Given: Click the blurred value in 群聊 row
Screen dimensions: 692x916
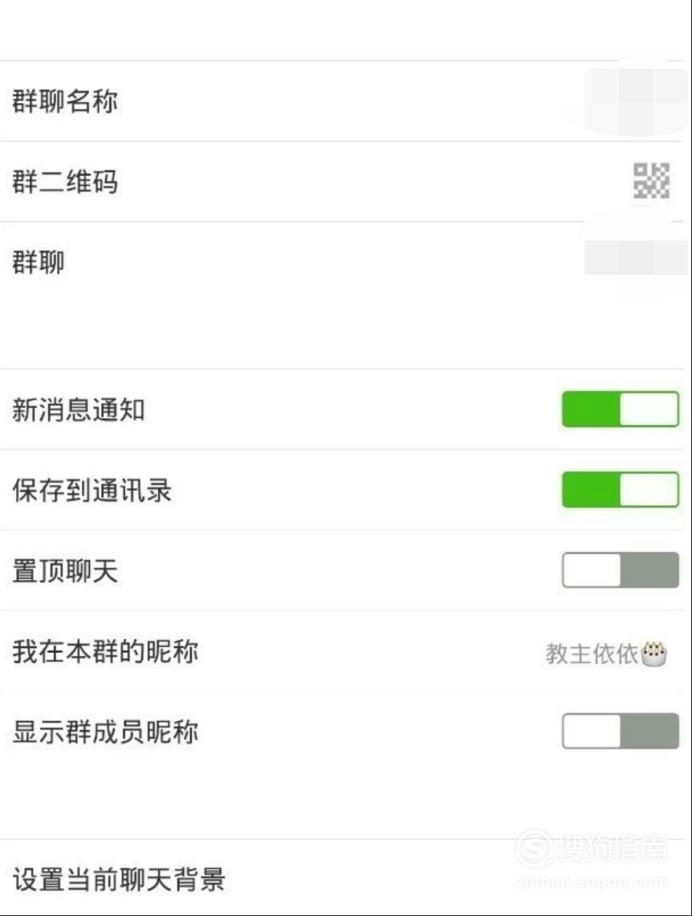Looking at the screenshot, I should pyautogui.click(x=637, y=258).
